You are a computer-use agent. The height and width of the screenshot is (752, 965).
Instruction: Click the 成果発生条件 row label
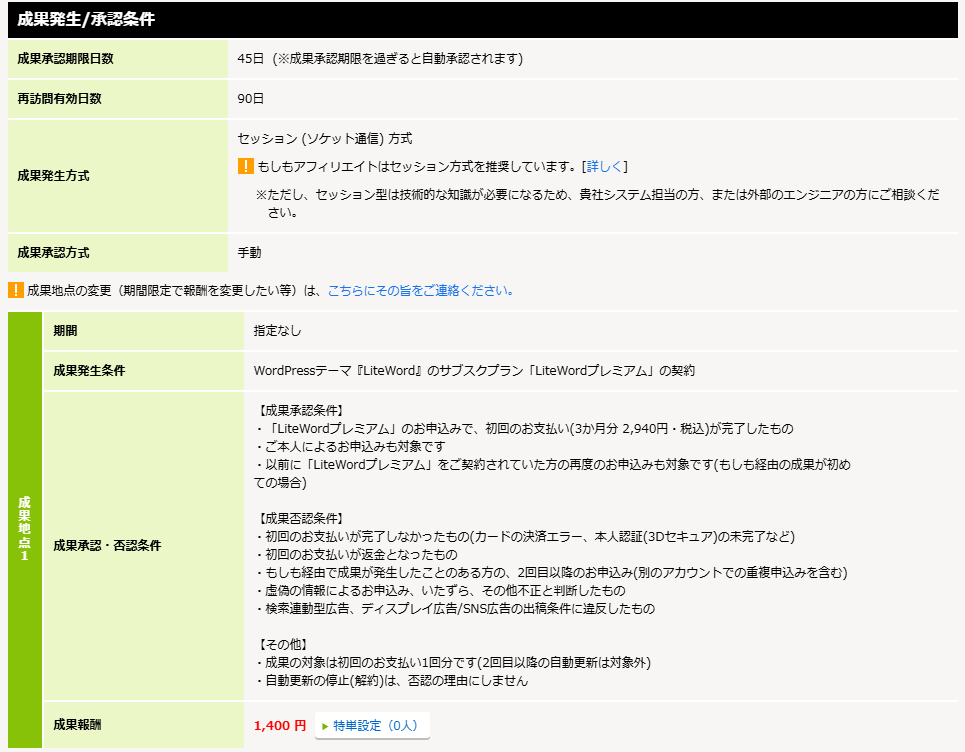coord(89,370)
